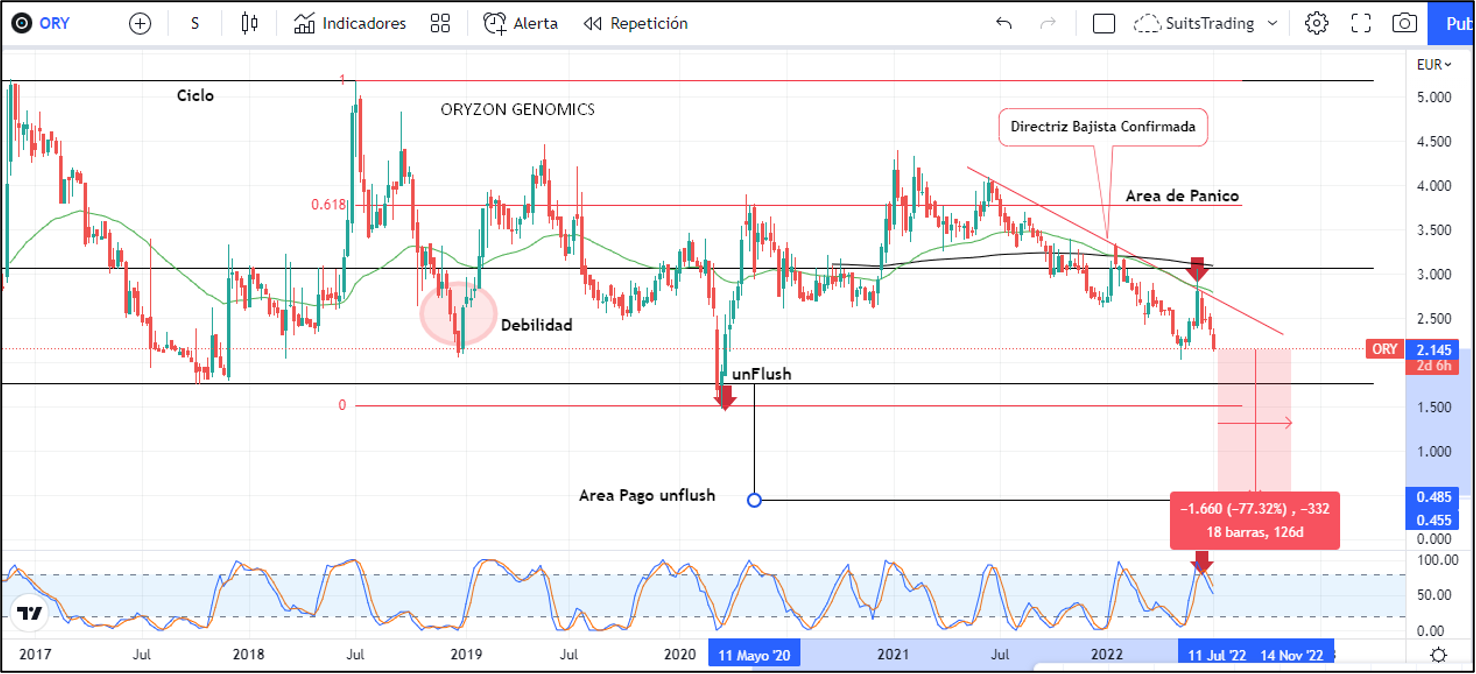Open the indicator templates grid icon
Viewport: 1476px width, 674px height.
(x=440, y=23)
